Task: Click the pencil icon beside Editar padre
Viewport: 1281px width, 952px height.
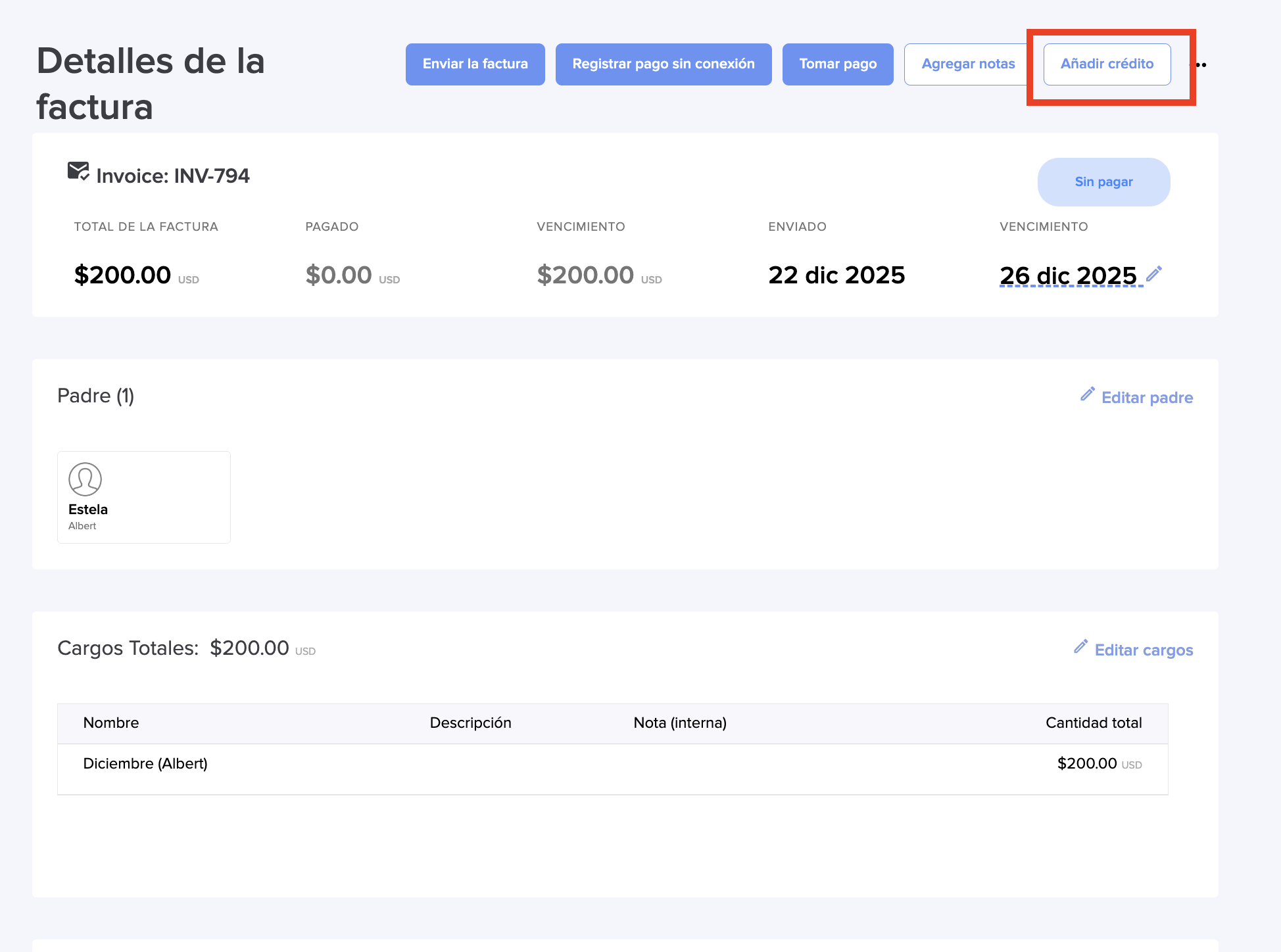Action: click(1088, 394)
